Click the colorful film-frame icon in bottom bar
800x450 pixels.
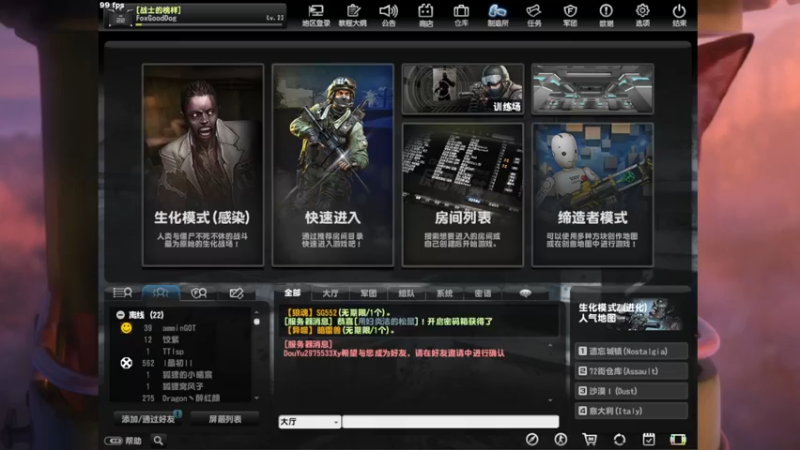(678, 439)
